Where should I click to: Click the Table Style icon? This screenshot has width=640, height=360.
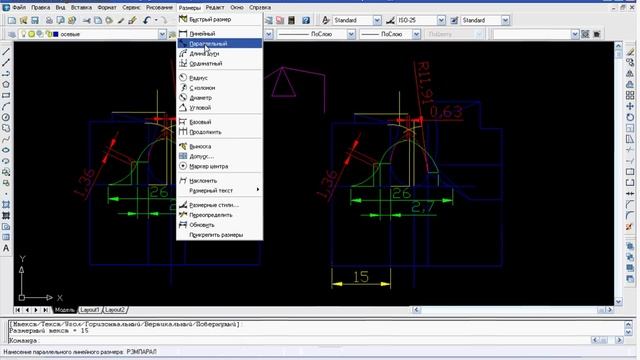tap(454, 20)
